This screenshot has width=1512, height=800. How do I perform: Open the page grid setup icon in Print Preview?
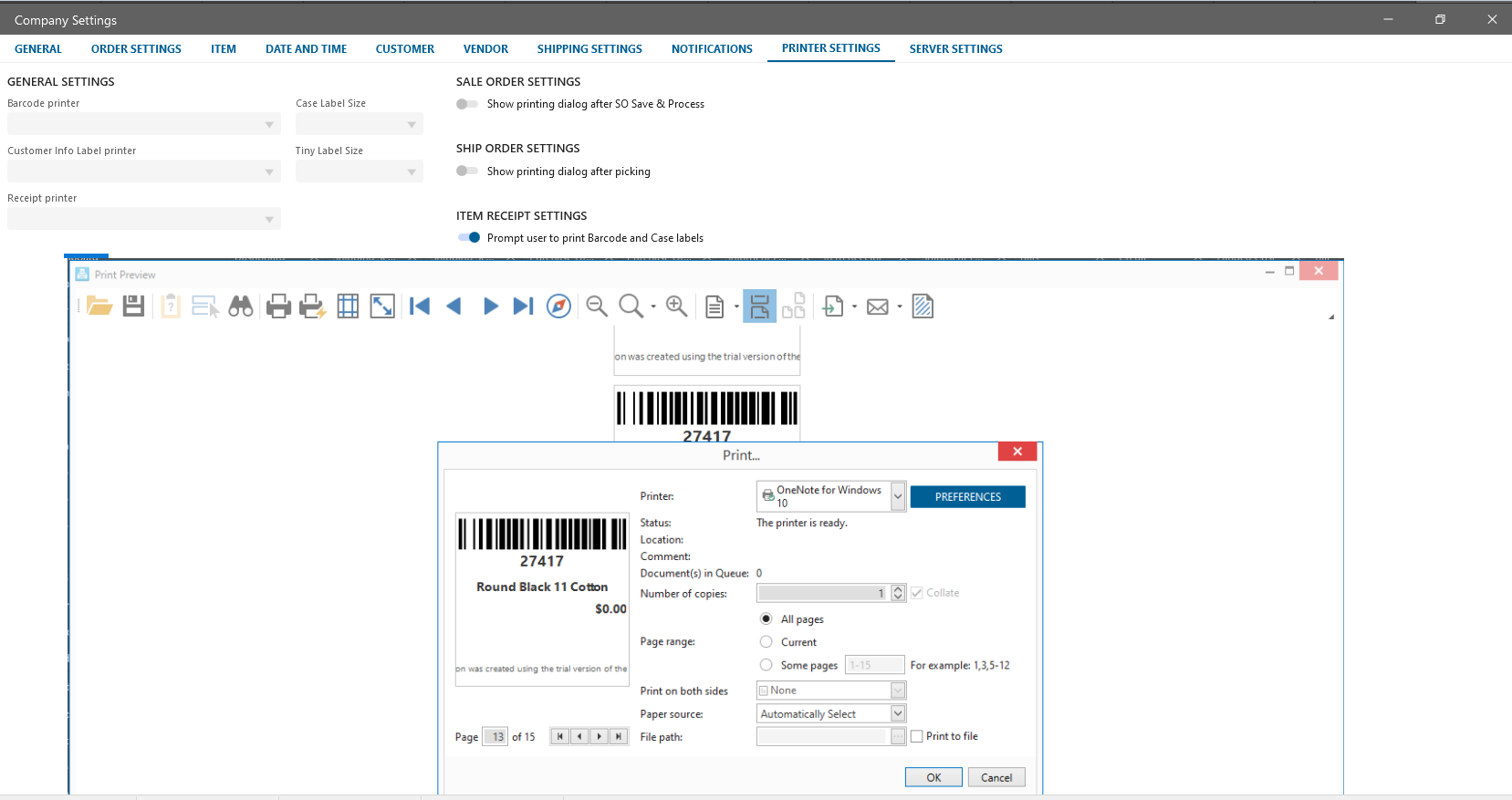(348, 306)
